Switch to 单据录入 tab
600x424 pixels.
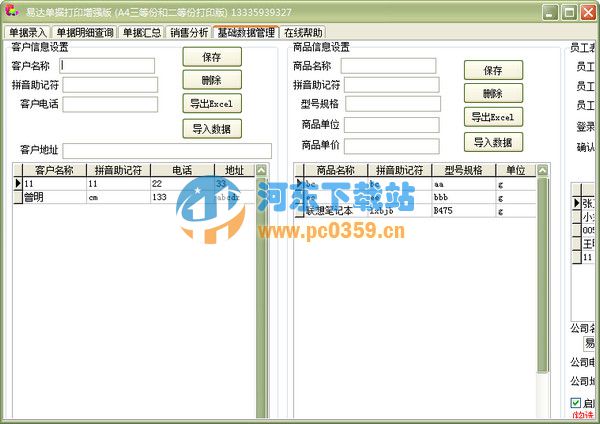[28, 33]
